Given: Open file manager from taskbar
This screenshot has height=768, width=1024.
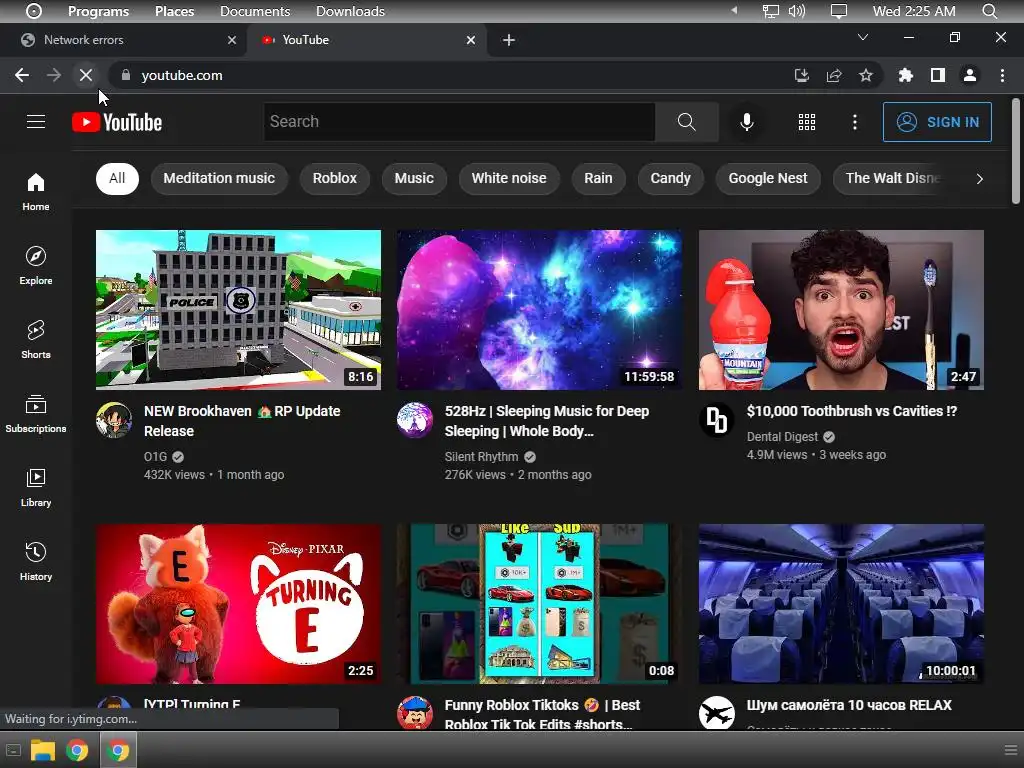Looking at the screenshot, I should pos(42,750).
